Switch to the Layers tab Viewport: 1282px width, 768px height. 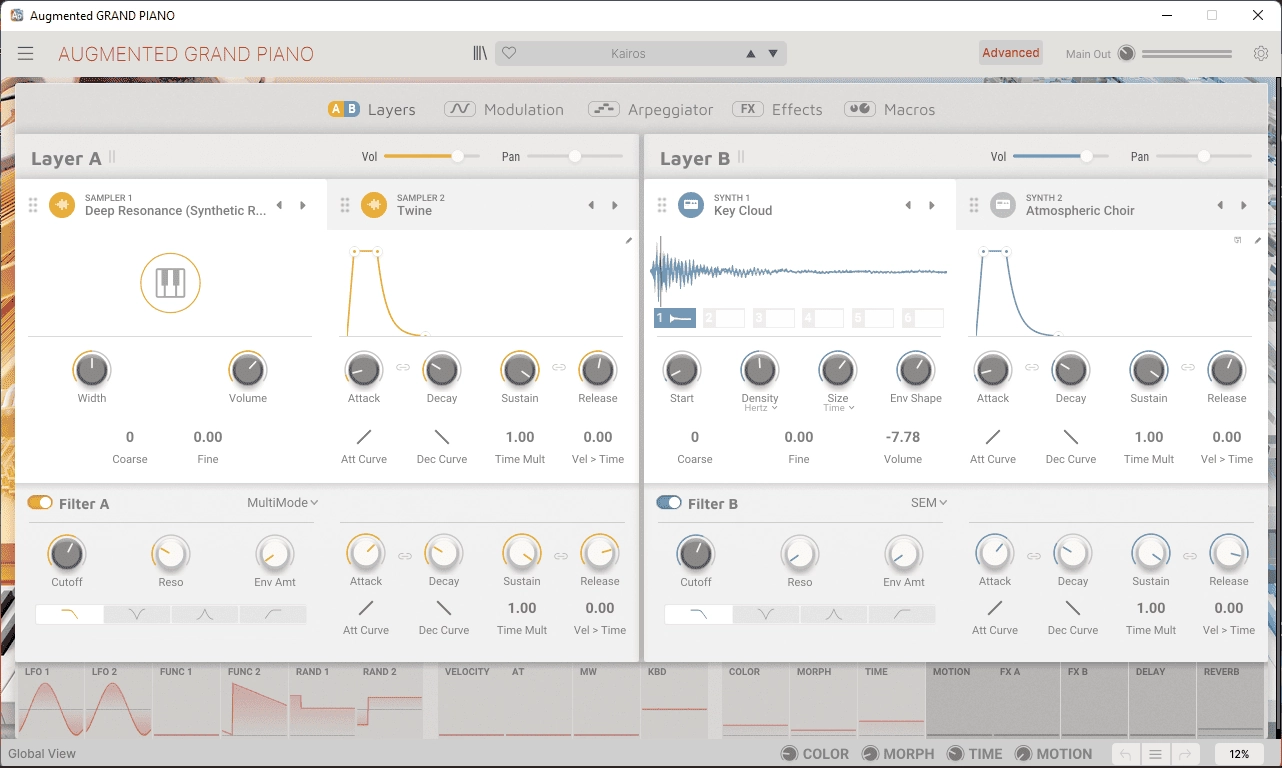pyautogui.click(x=372, y=110)
